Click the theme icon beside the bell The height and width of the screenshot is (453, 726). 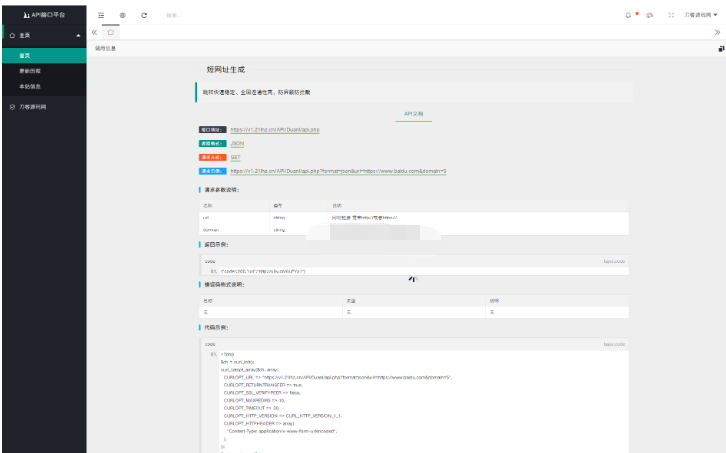650,15
